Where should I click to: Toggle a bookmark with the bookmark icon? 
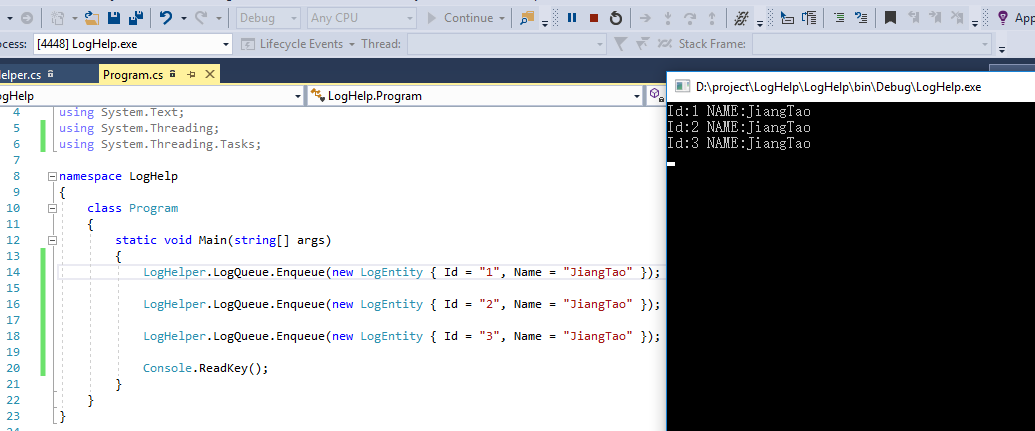(x=890, y=18)
